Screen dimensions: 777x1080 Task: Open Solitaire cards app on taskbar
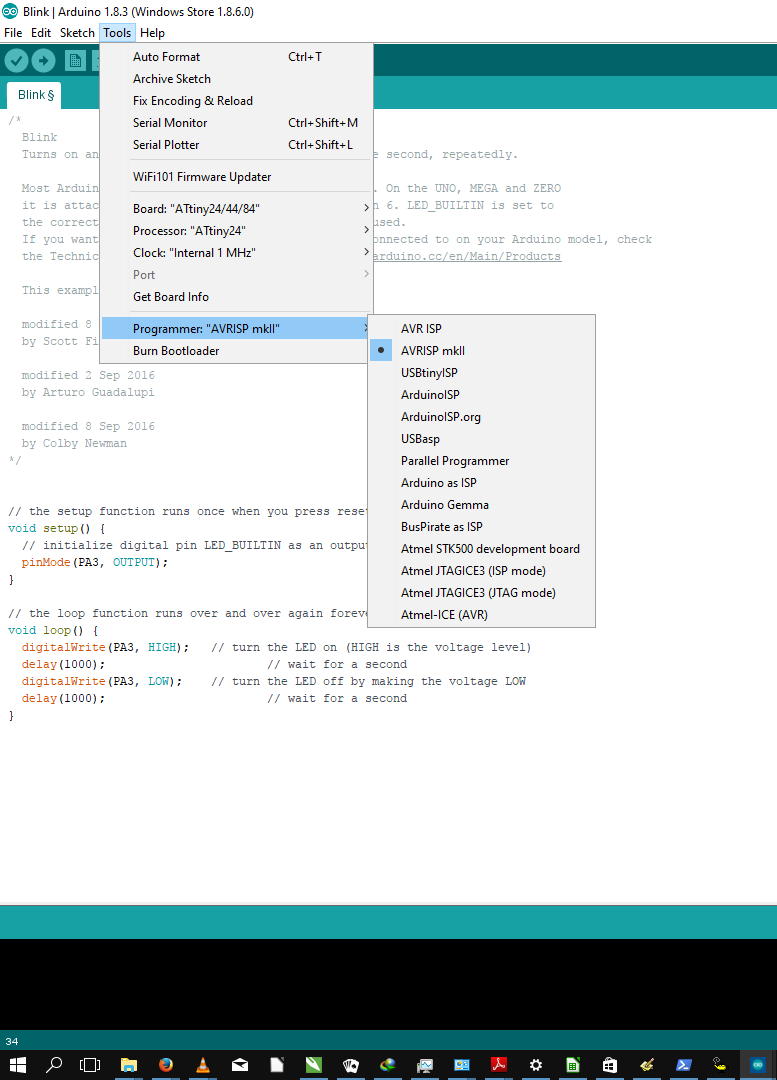coord(351,1065)
